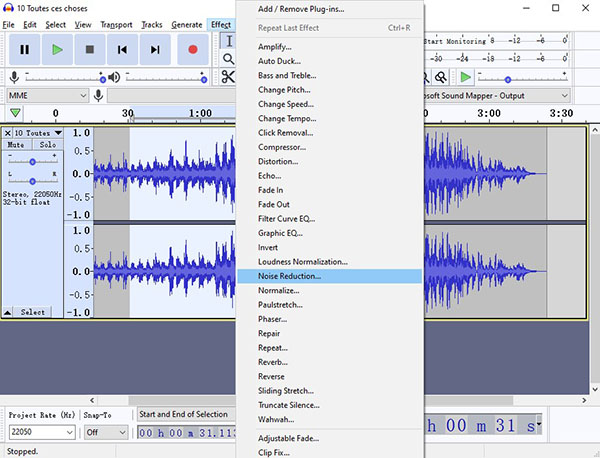
Task: Choose Change Speed... effect
Action: pyautogui.click(x=329, y=104)
